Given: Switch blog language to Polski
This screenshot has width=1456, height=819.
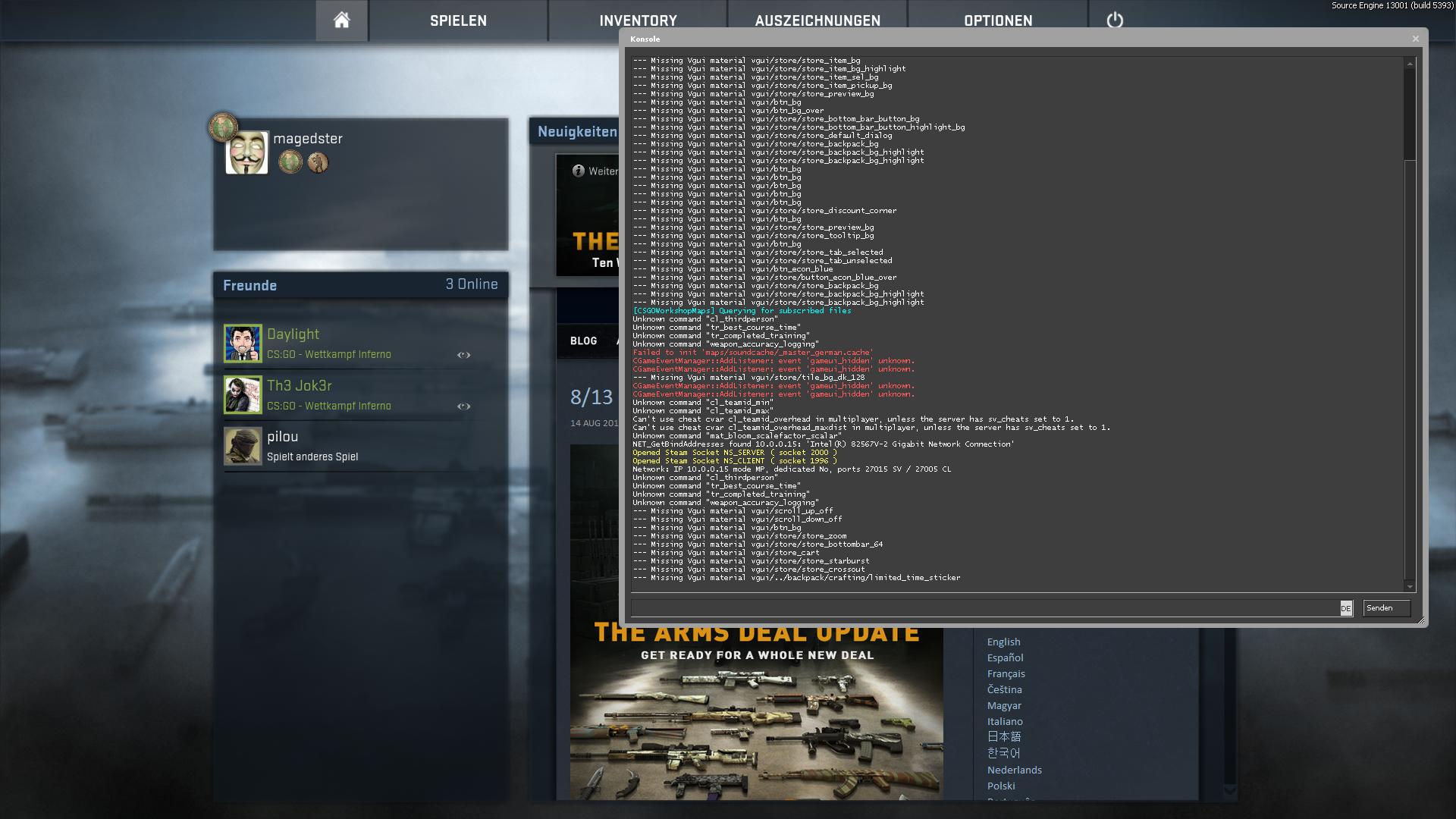Looking at the screenshot, I should (x=1001, y=786).
